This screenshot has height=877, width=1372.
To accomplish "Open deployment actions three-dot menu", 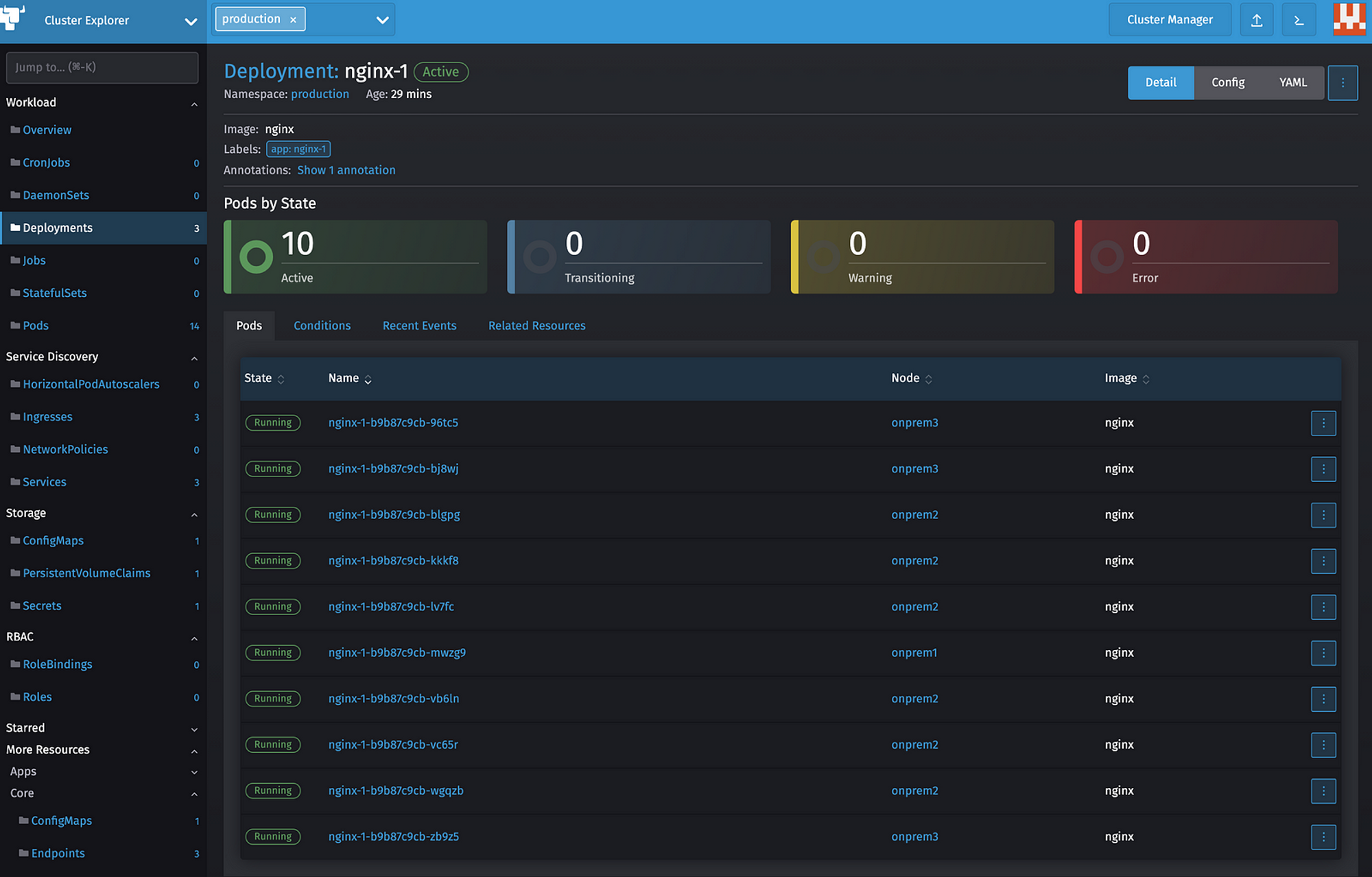I will click(1343, 83).
